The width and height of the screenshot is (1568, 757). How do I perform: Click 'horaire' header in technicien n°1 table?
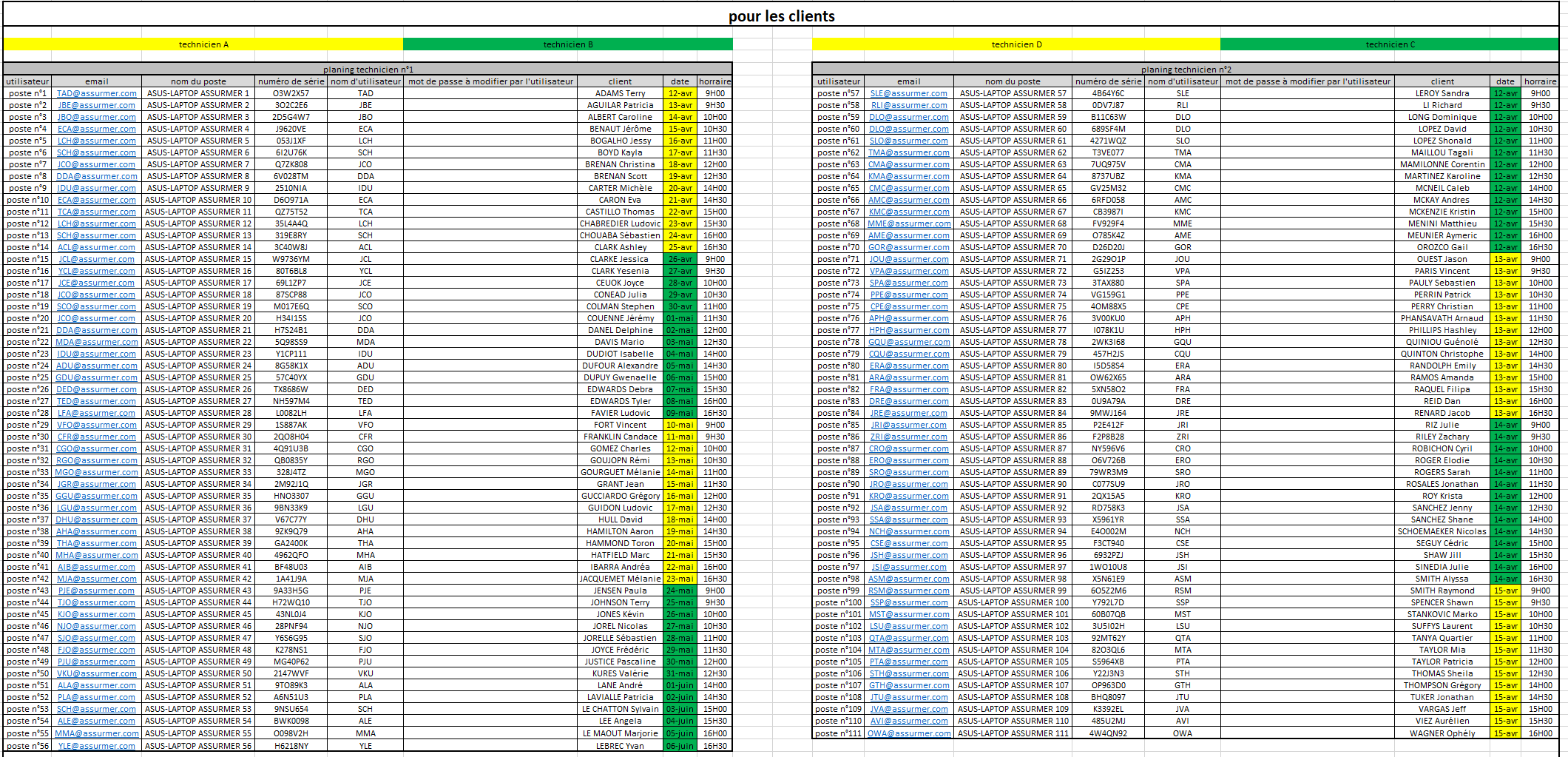tap(714, 81)
